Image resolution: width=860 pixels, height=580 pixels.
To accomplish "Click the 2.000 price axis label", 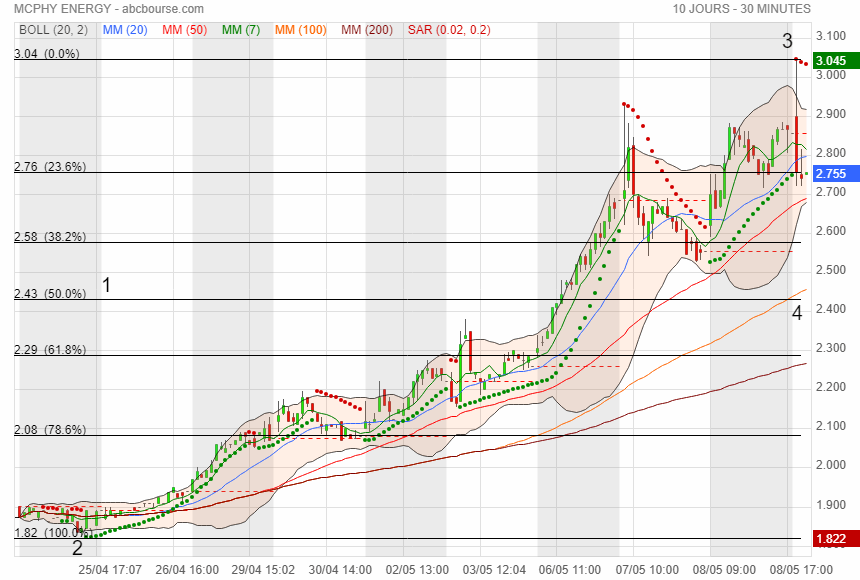I will [831, 465].
